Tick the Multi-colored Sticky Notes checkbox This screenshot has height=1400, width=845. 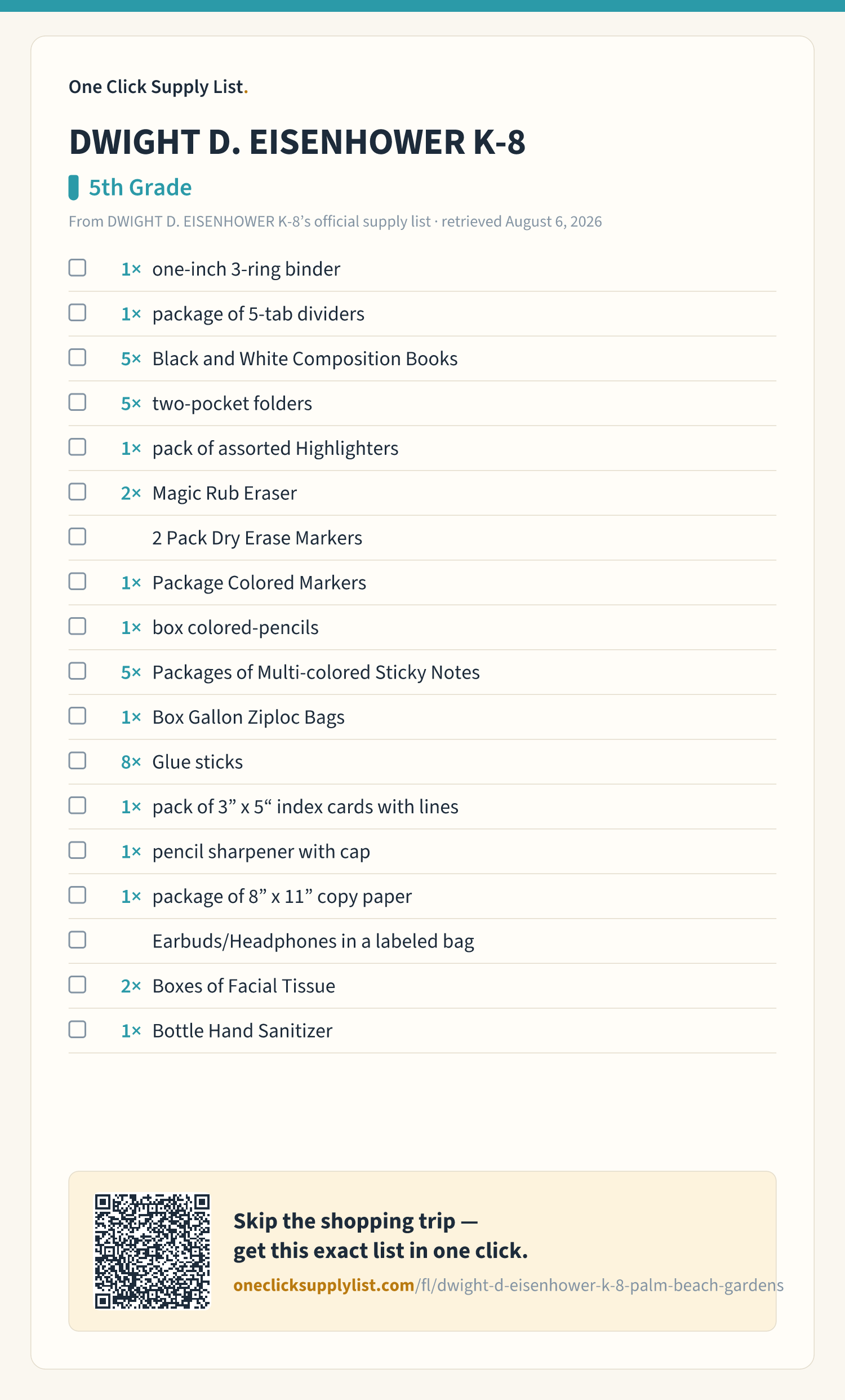[77, 671]
